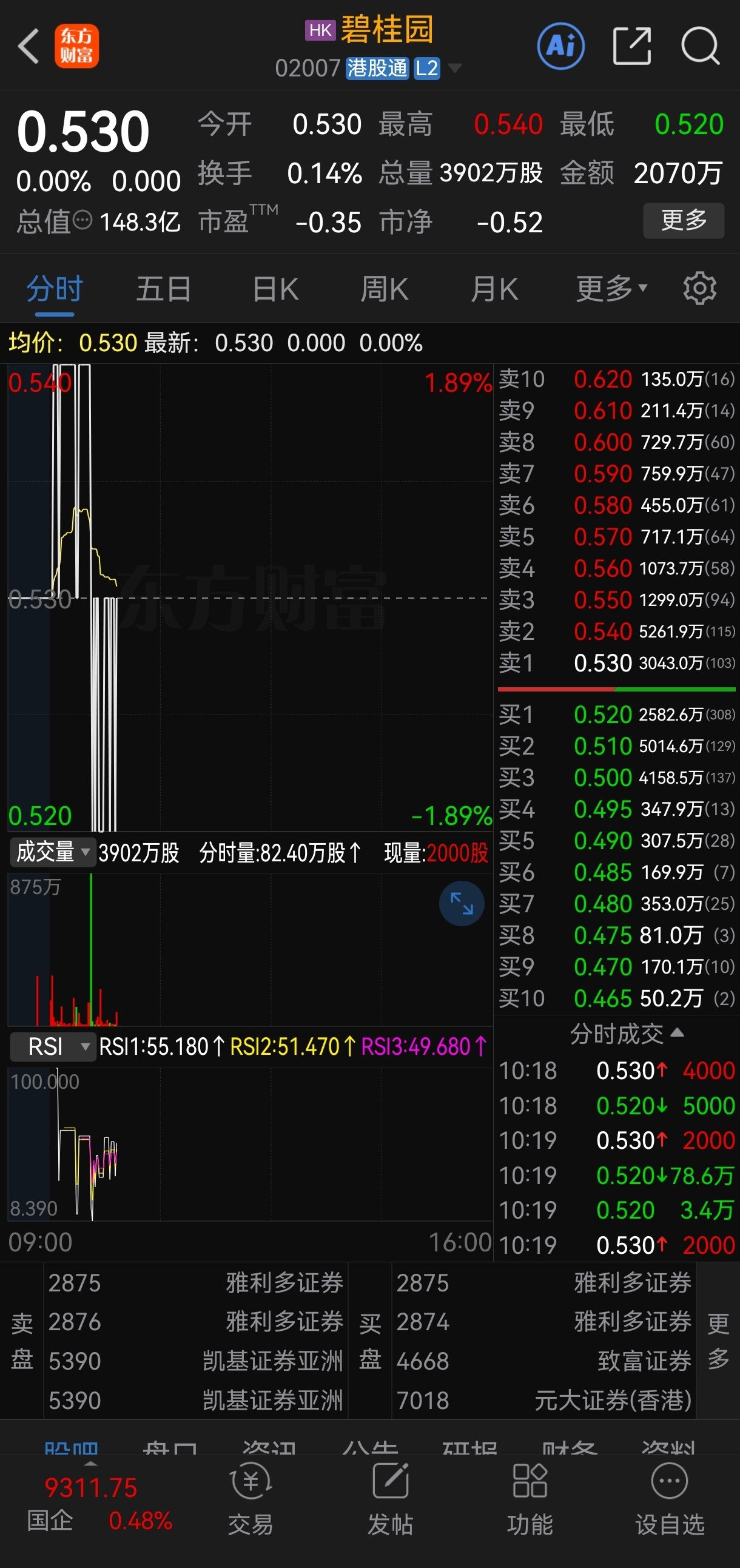Open the RSI indicator dropdown
Screen dimensions: 740x1568
(x=52, y=1046)
